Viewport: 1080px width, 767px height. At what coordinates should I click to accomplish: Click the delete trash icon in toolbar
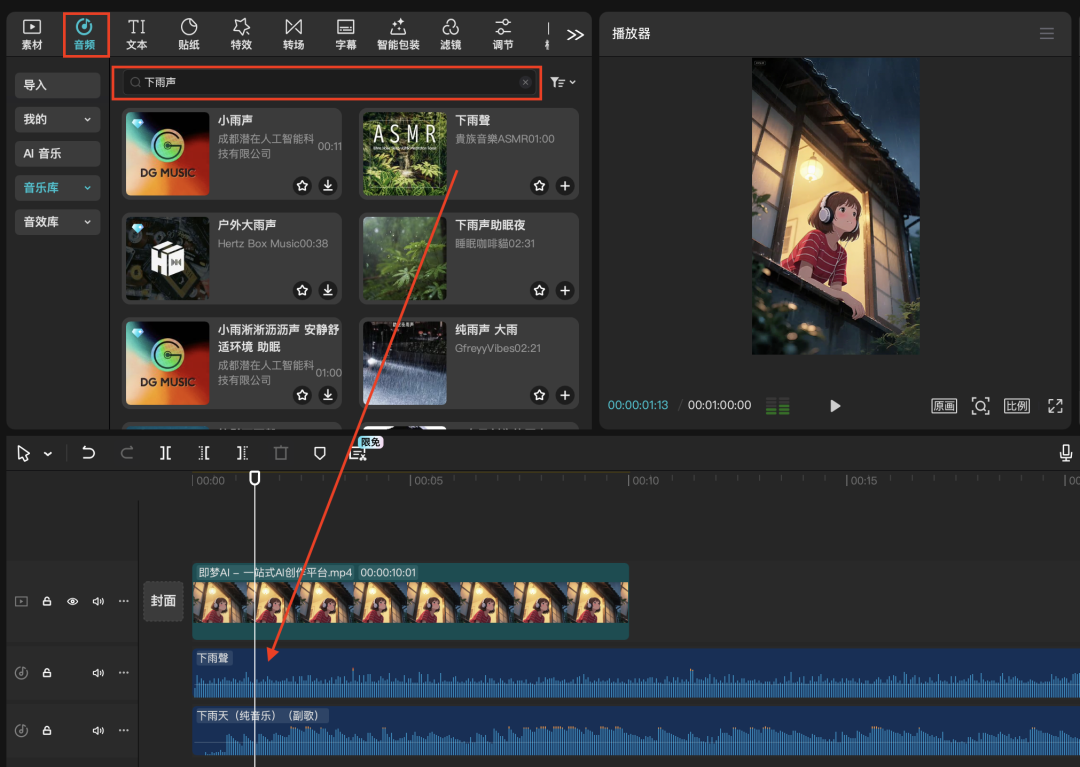281,453
